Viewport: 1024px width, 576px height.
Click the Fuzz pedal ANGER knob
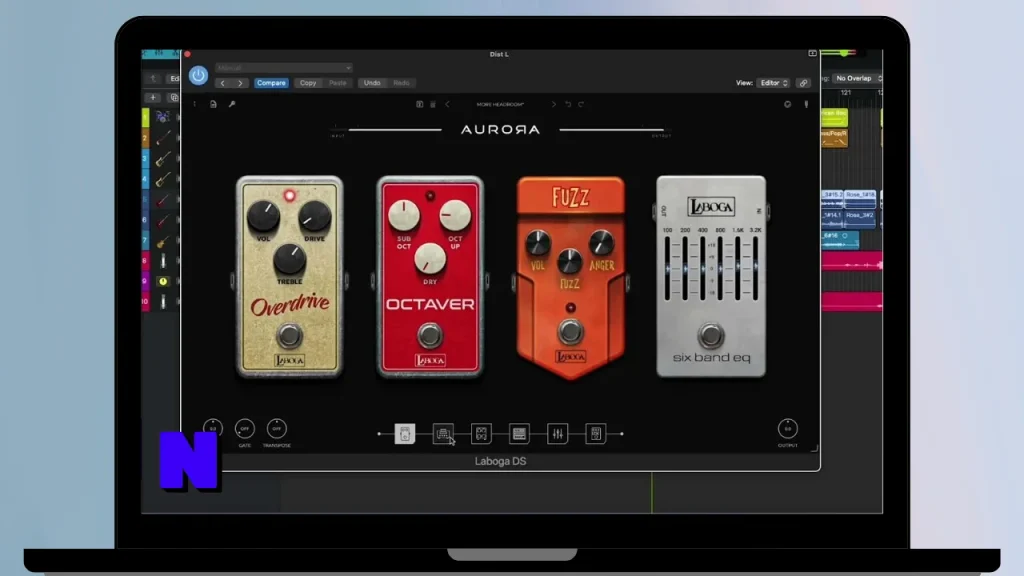(601, 243)
